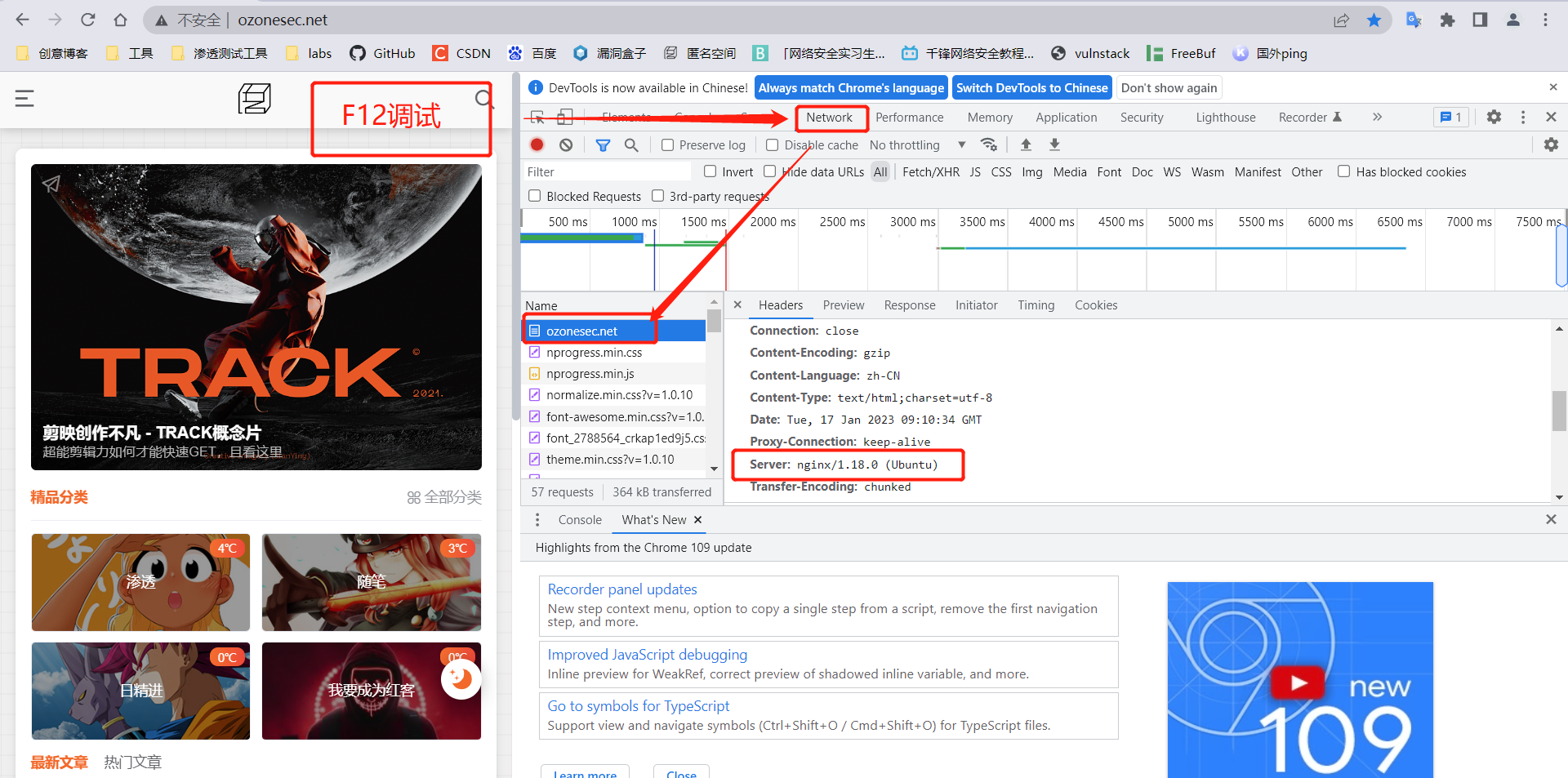Click the 全部分类 link
The height and width of the screenshot is (778, 1568).
click(444, 497)
